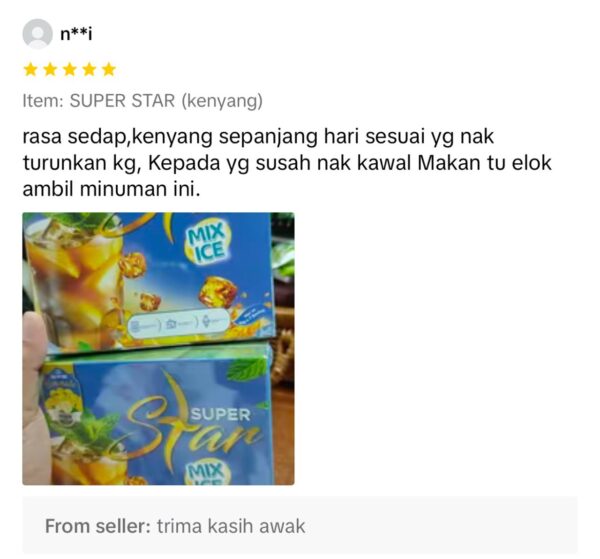This screenshot has height=559, width=600.
Task: Click the fifth yellow rating star
Action: click(x=109, y=70)
